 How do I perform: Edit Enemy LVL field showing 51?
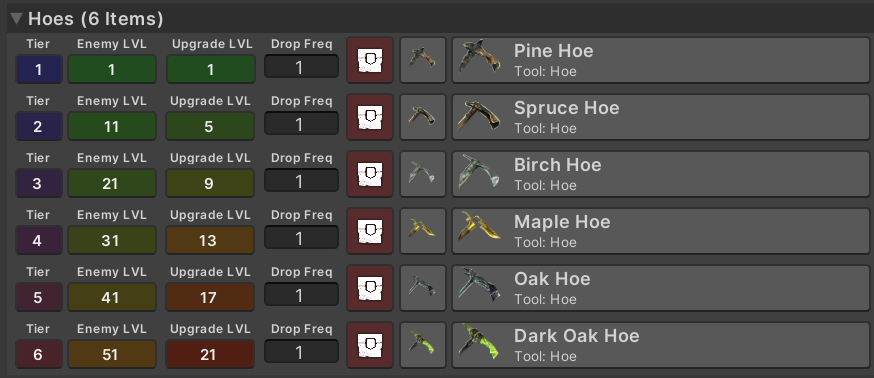pyautogui.click(x=111, y=354)
